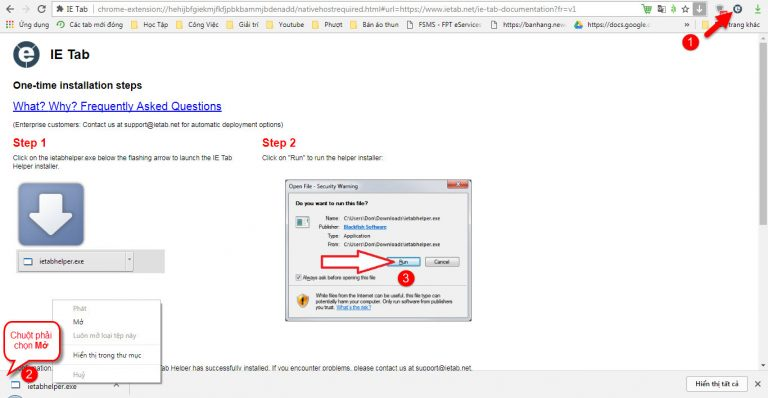Click the translate icon in address bar
The height and width of the screenshot is (398, 768).
click(x=662, y=9)
